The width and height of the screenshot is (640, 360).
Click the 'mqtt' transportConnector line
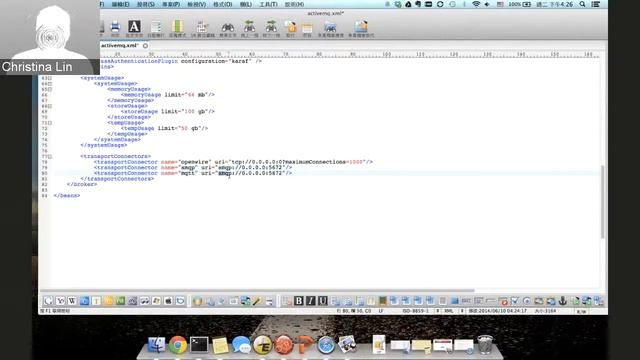click(x=193, y=173)
